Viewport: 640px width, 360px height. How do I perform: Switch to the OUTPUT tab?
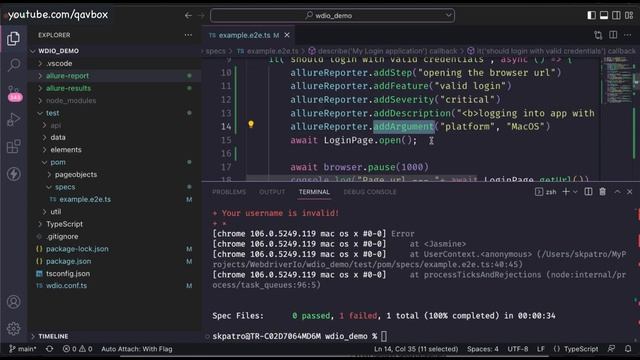click(x=272, y=192)
